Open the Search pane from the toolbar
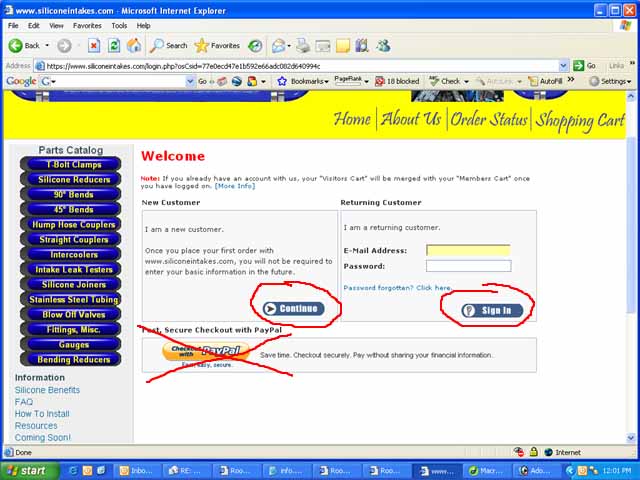The width and height of the screenshot is (640, 480). [168, 45]
